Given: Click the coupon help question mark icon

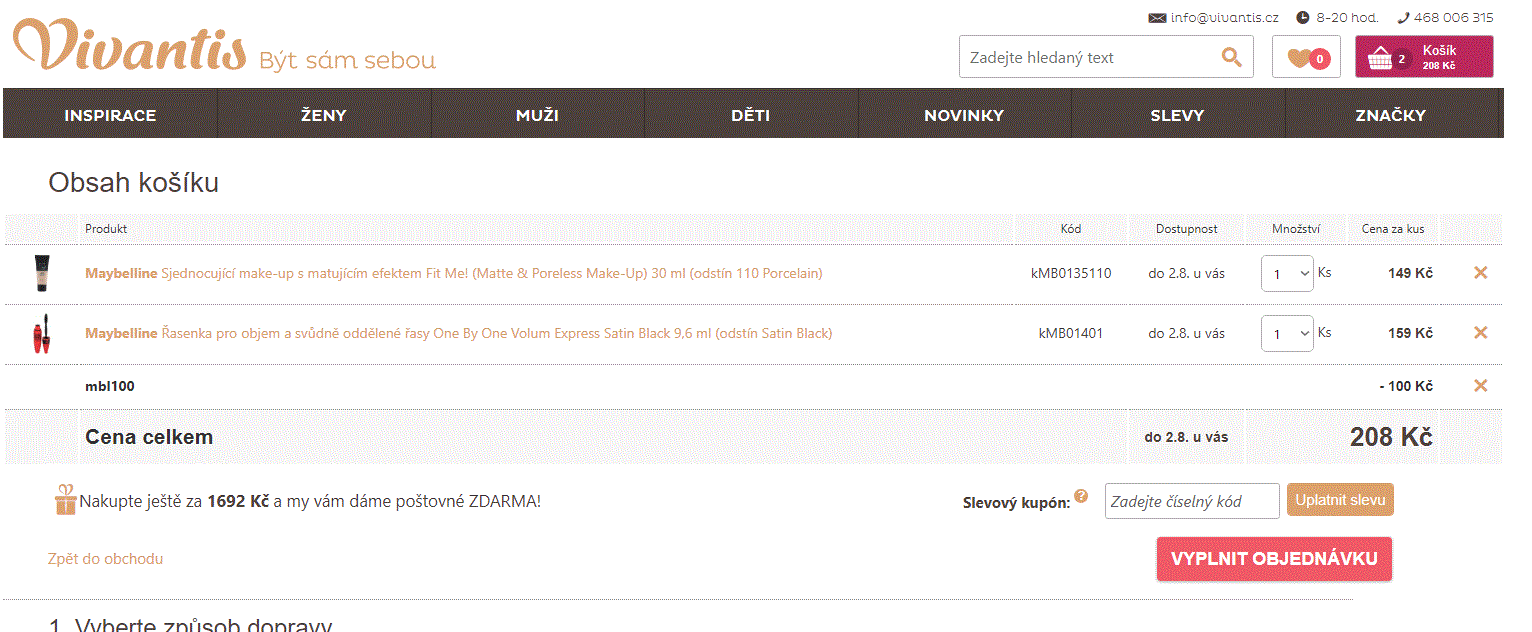Looking at the screenshot, I should pyautogui.click(x=1081, y=496).
